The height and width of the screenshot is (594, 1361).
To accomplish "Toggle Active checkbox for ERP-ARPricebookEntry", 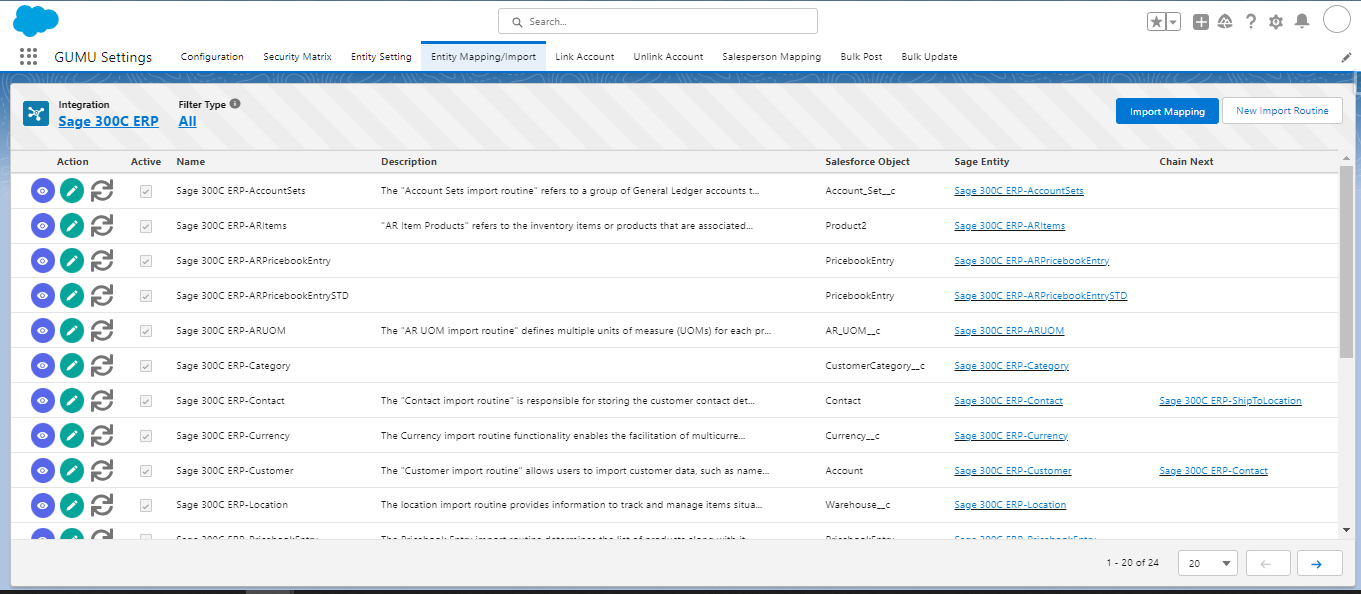I will tap(146, 261).
